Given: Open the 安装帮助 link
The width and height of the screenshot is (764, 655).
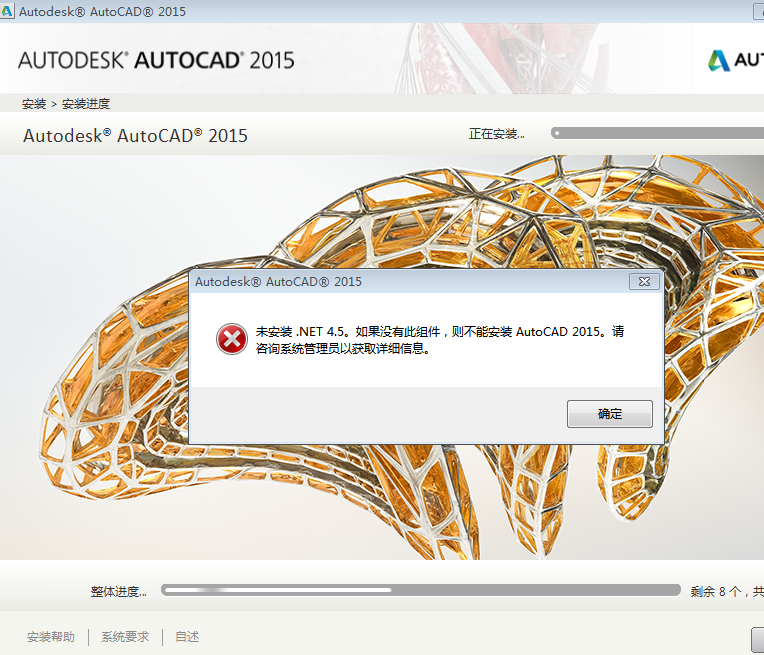Looking at the screenshot, I should 51,636.
